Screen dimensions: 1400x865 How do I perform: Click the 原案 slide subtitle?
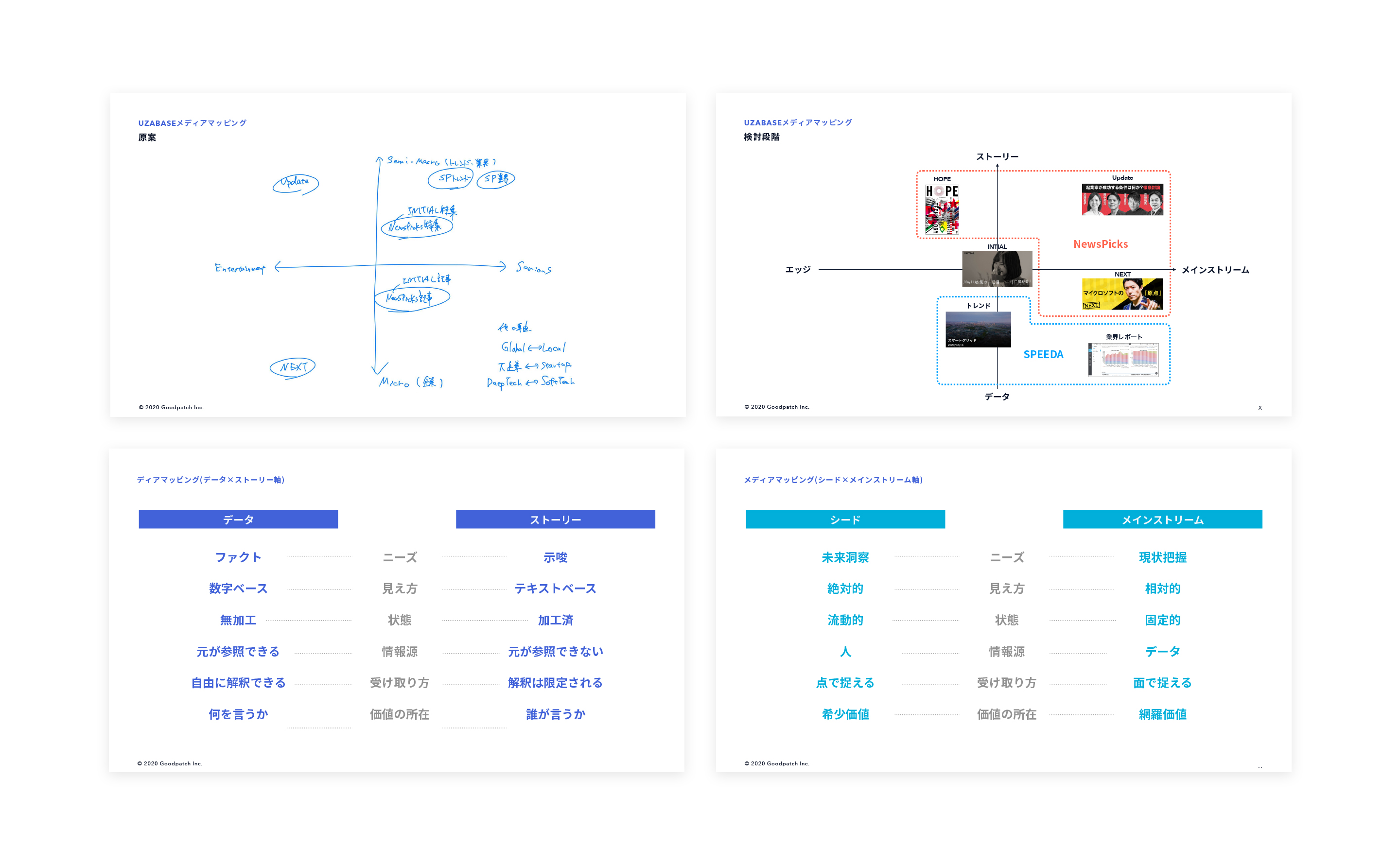pyautogui.click(x=147, y=138)
